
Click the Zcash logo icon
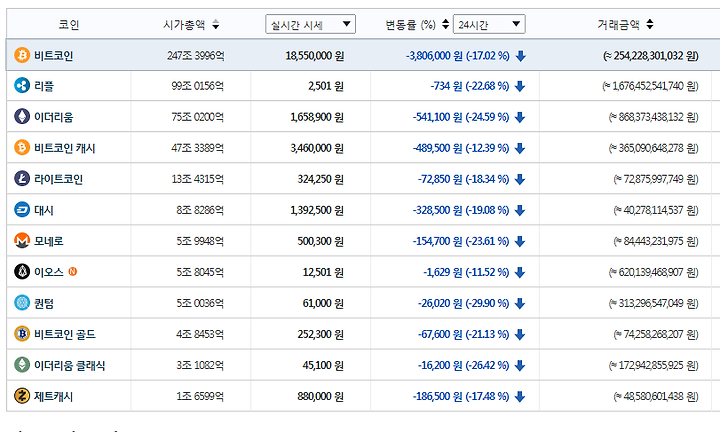[22, 396]
